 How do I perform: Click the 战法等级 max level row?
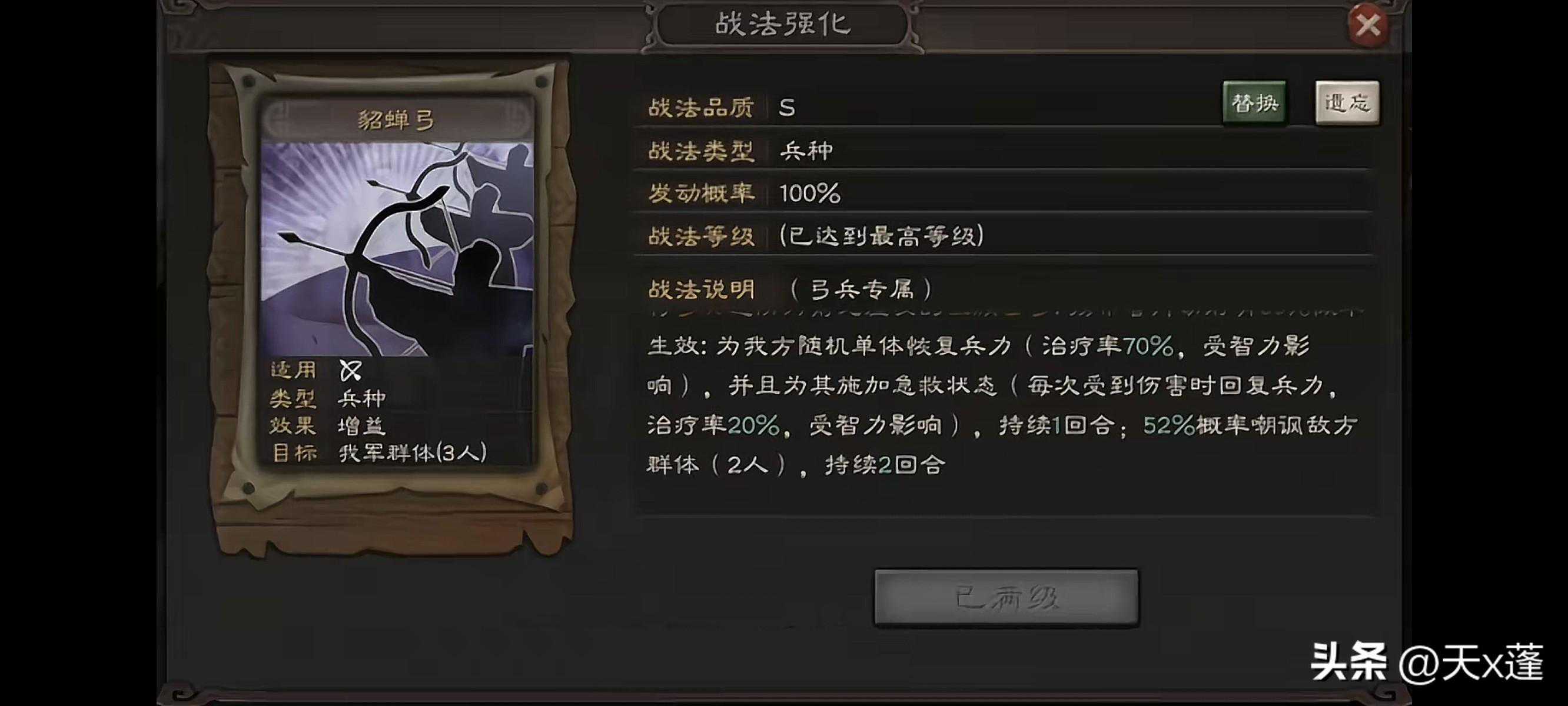[x=1003, y=235]
